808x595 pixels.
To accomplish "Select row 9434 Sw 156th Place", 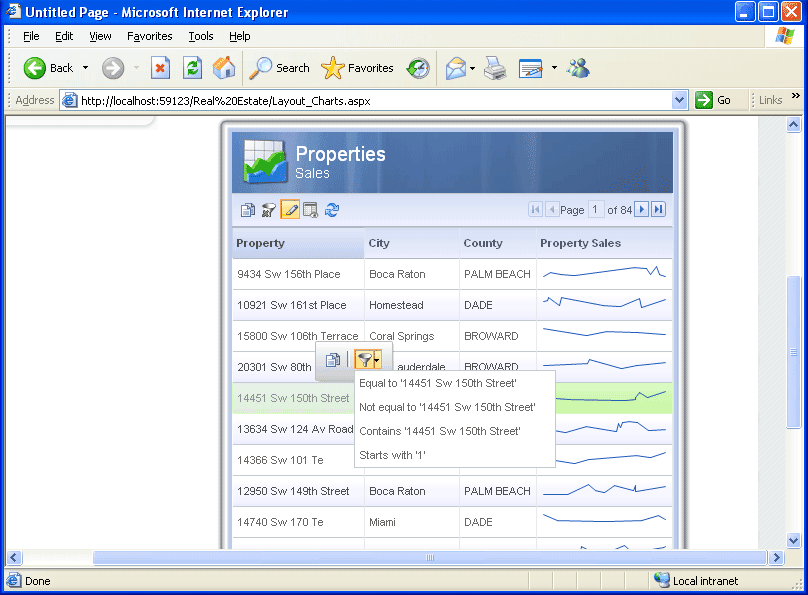I will [452, 274].
